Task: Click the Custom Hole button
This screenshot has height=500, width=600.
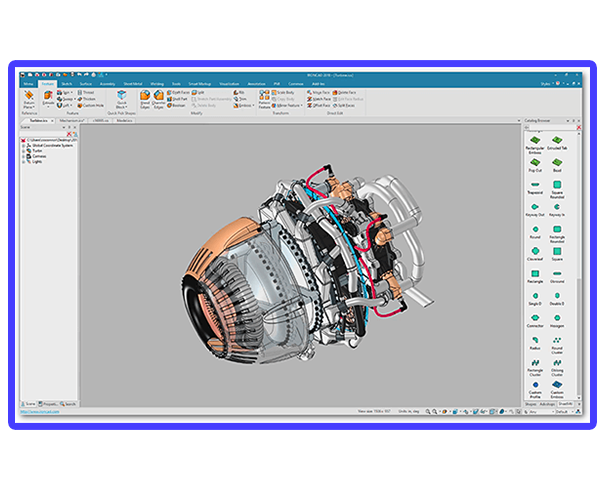Action: [x=86, y=104]
